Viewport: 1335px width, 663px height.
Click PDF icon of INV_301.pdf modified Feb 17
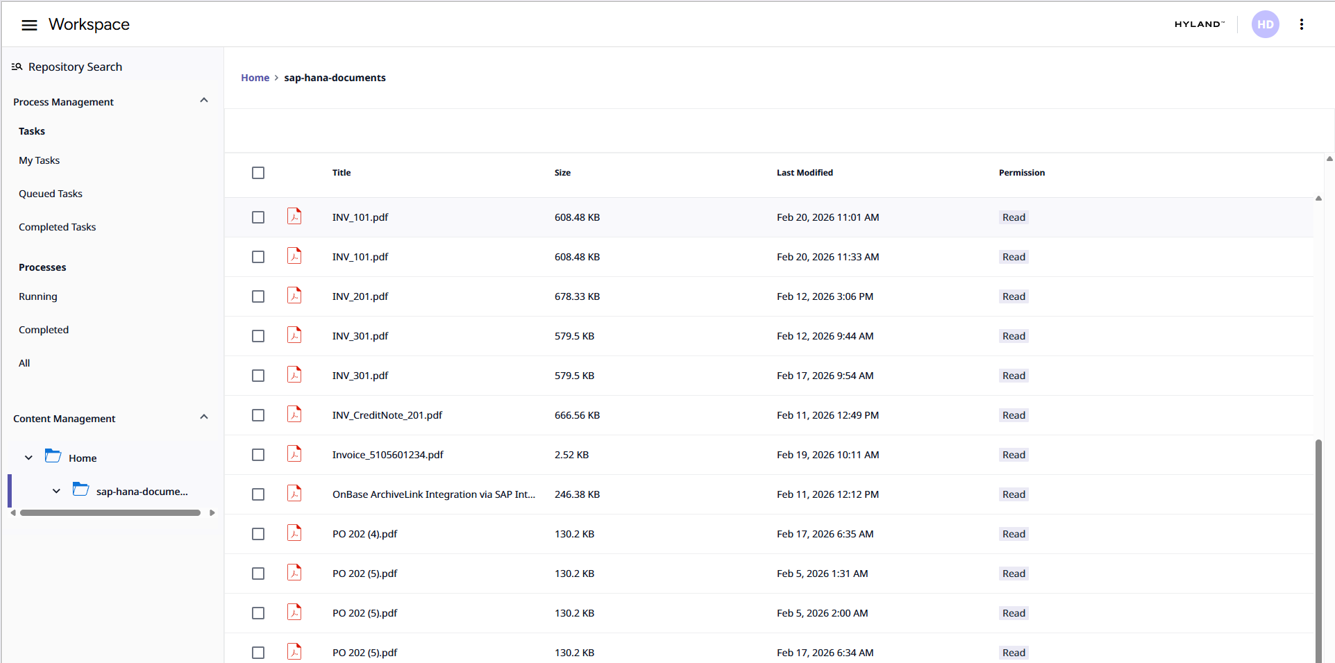[294, 375]
